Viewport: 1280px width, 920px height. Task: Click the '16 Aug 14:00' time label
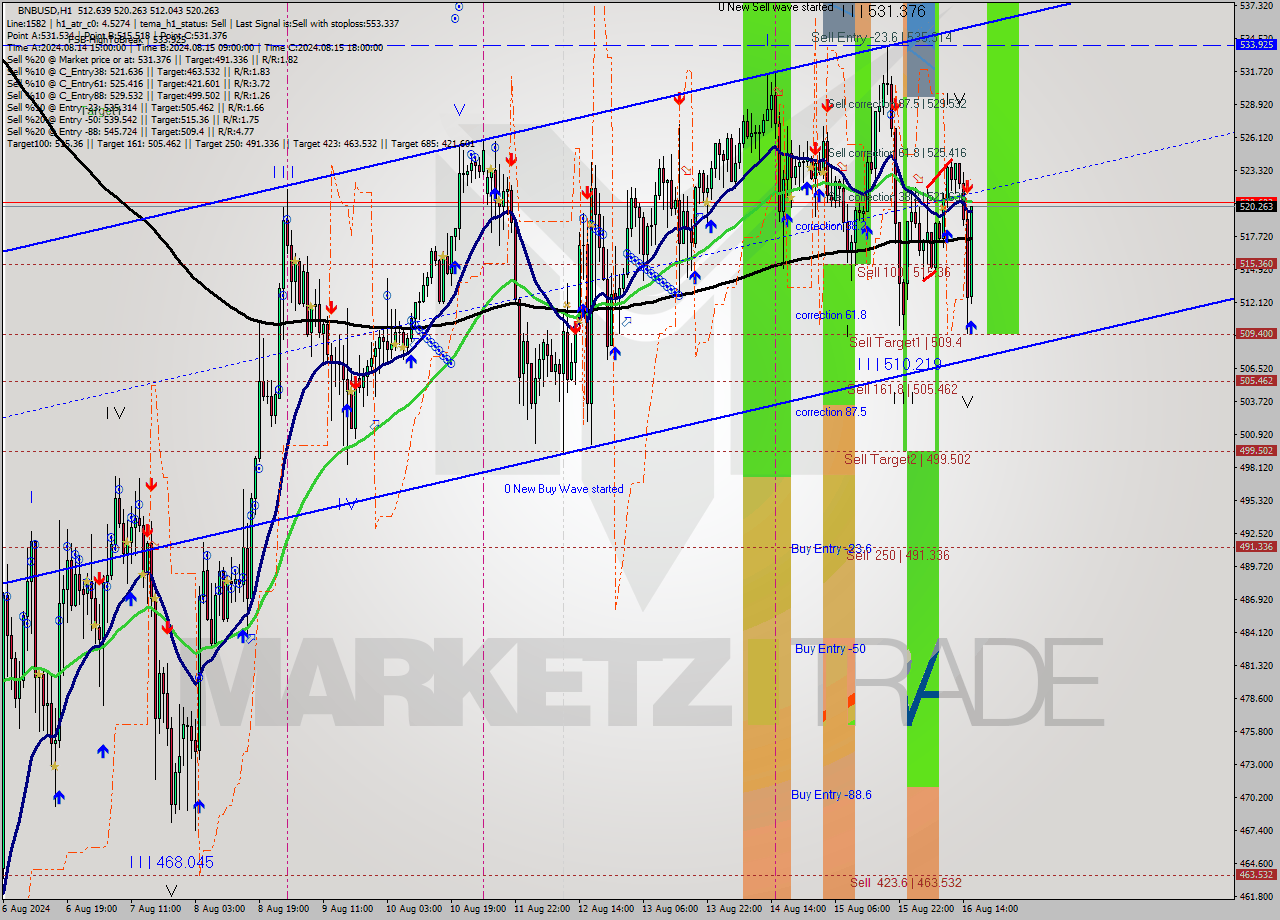(990, 910)
